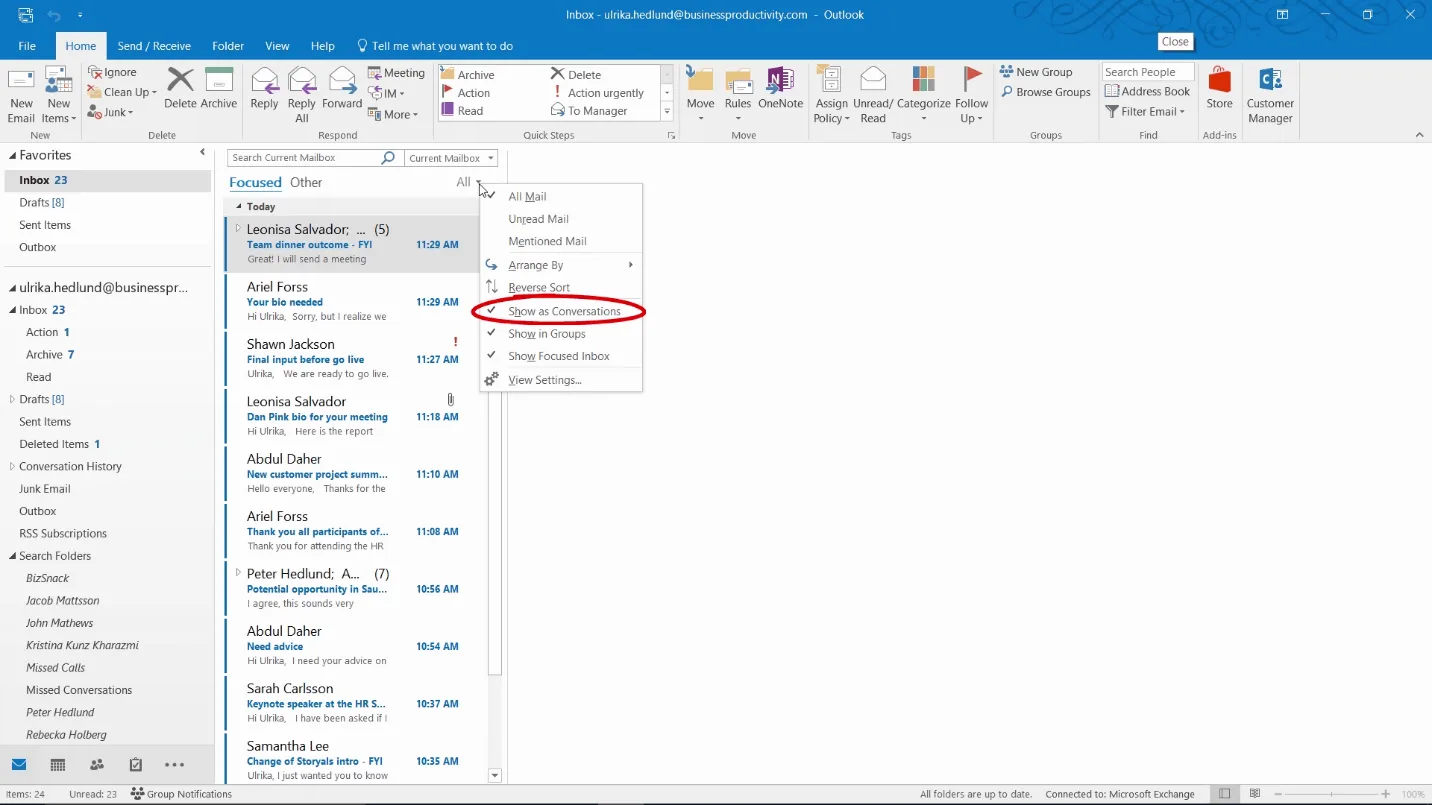Screen dimensions: 1432x805
Task: Delete the selected message using the ribbon X
Action: (180, 88)
